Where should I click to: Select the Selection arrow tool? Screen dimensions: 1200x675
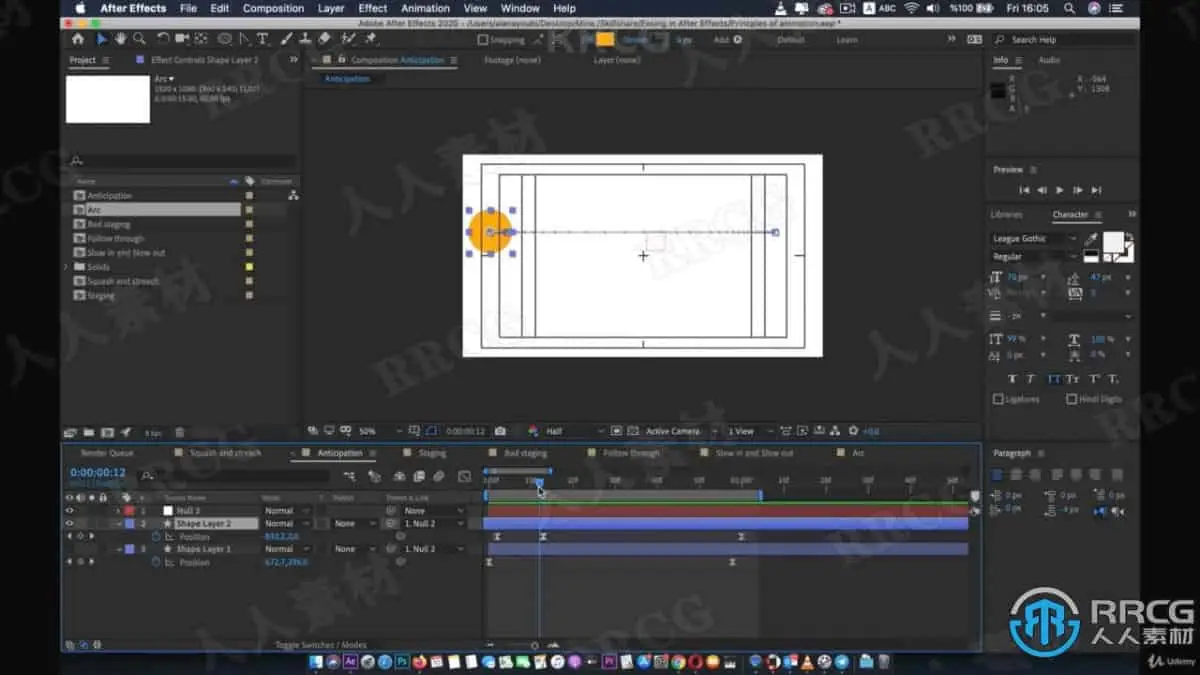coord(102,39)
